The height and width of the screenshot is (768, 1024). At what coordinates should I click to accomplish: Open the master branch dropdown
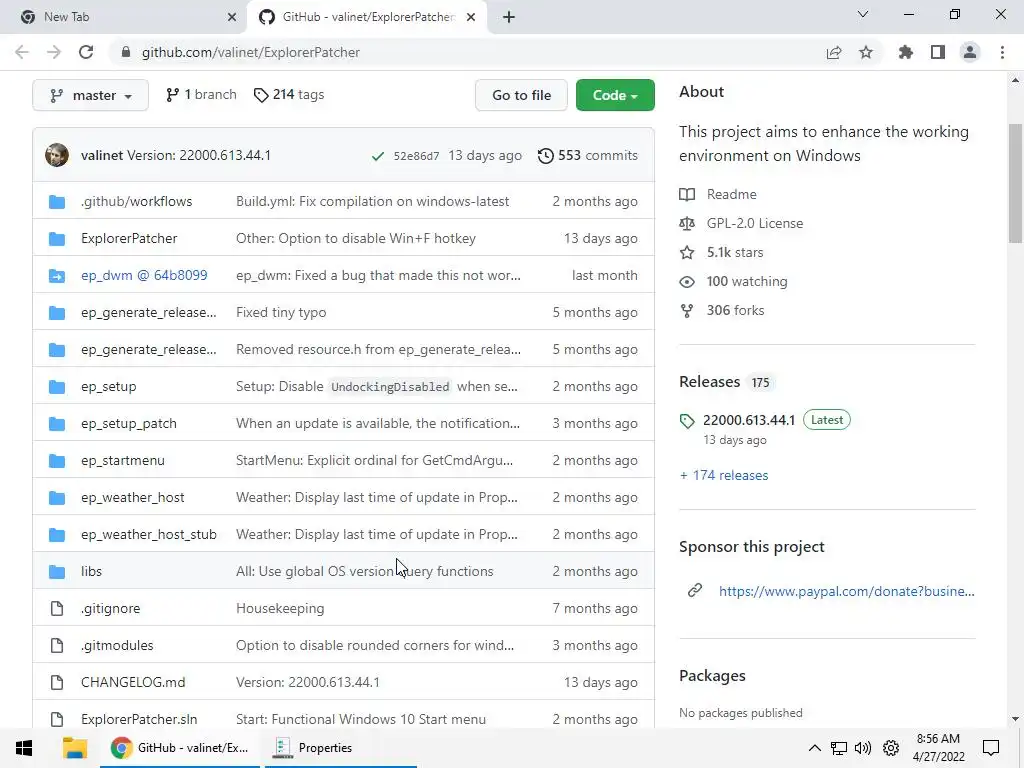[x=91, y=95]
